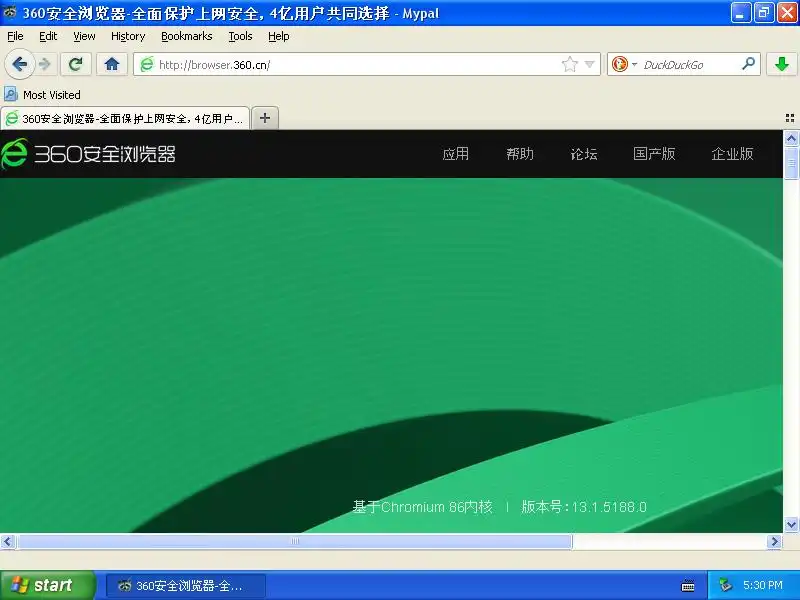This screenshot has height=600, width=800.
Task: Click the Most Visited bookmarks folder
Action: 42,94
